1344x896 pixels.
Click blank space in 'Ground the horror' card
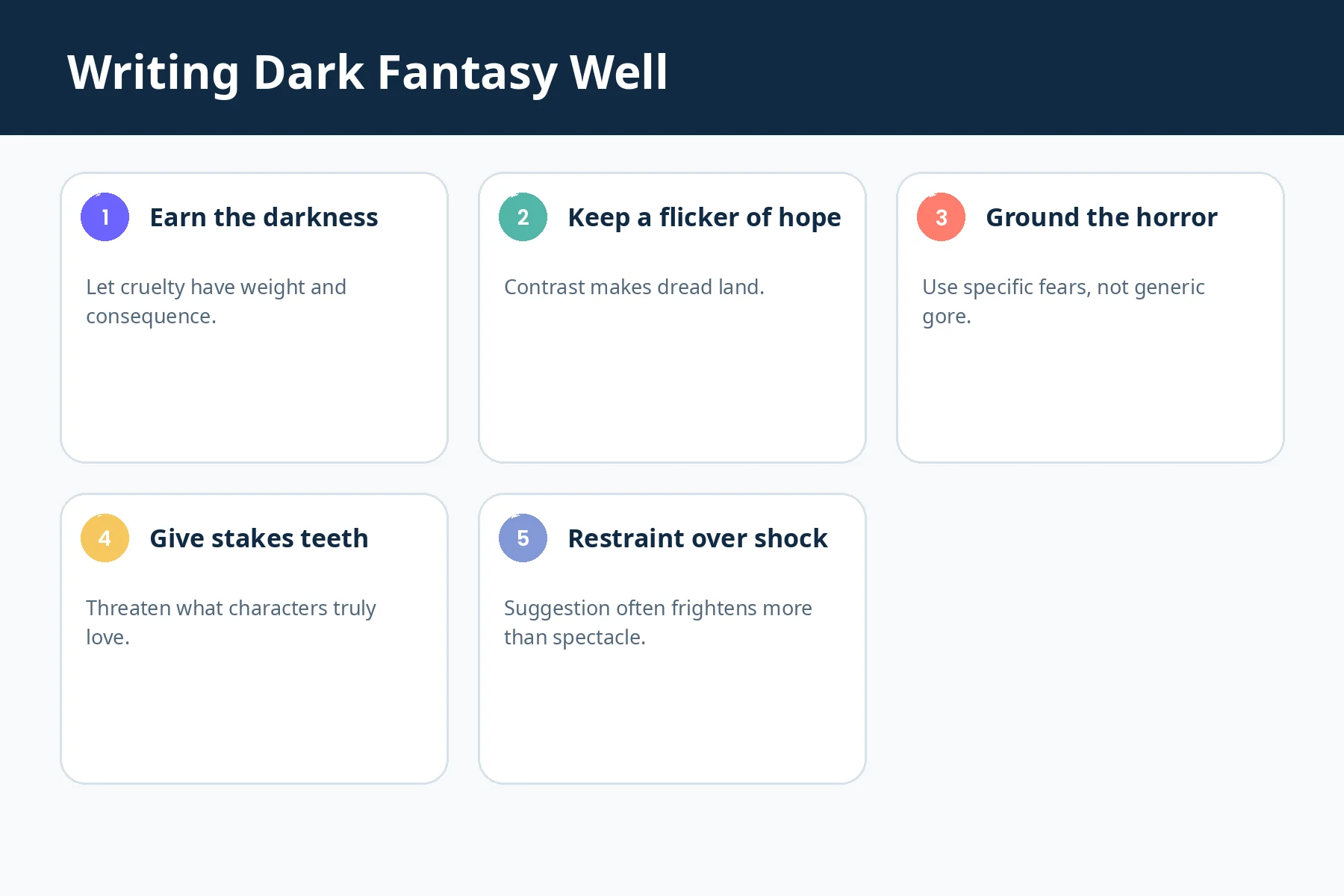coord(1090,396)
